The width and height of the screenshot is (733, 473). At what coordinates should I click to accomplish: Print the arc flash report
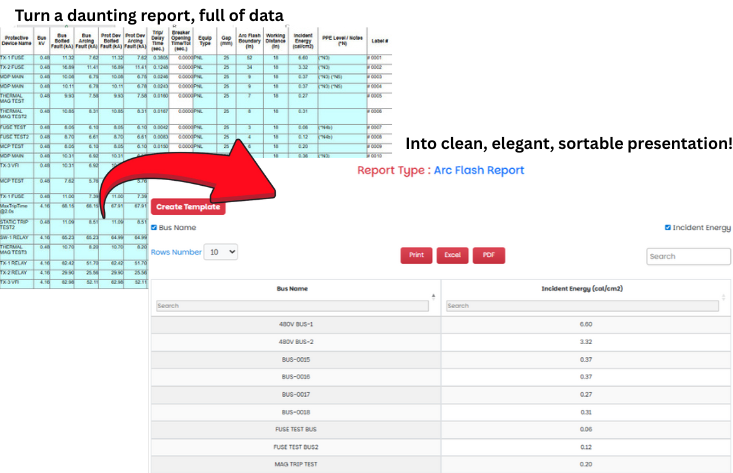[416, 255]
